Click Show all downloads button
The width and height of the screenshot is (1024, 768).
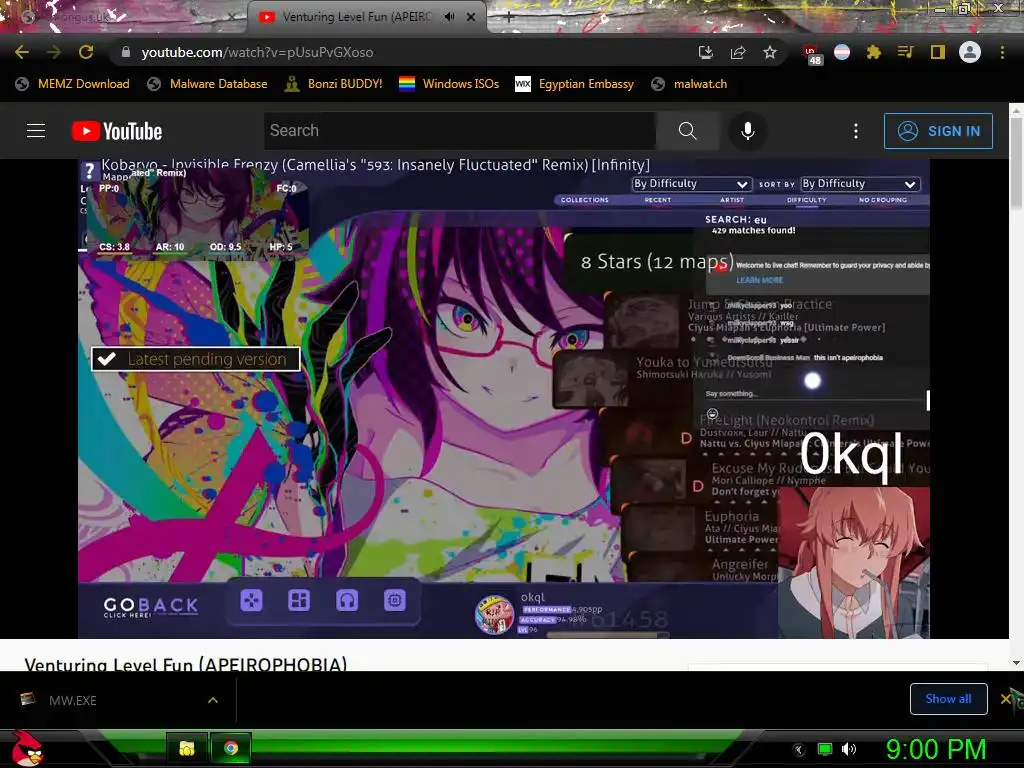948,699
